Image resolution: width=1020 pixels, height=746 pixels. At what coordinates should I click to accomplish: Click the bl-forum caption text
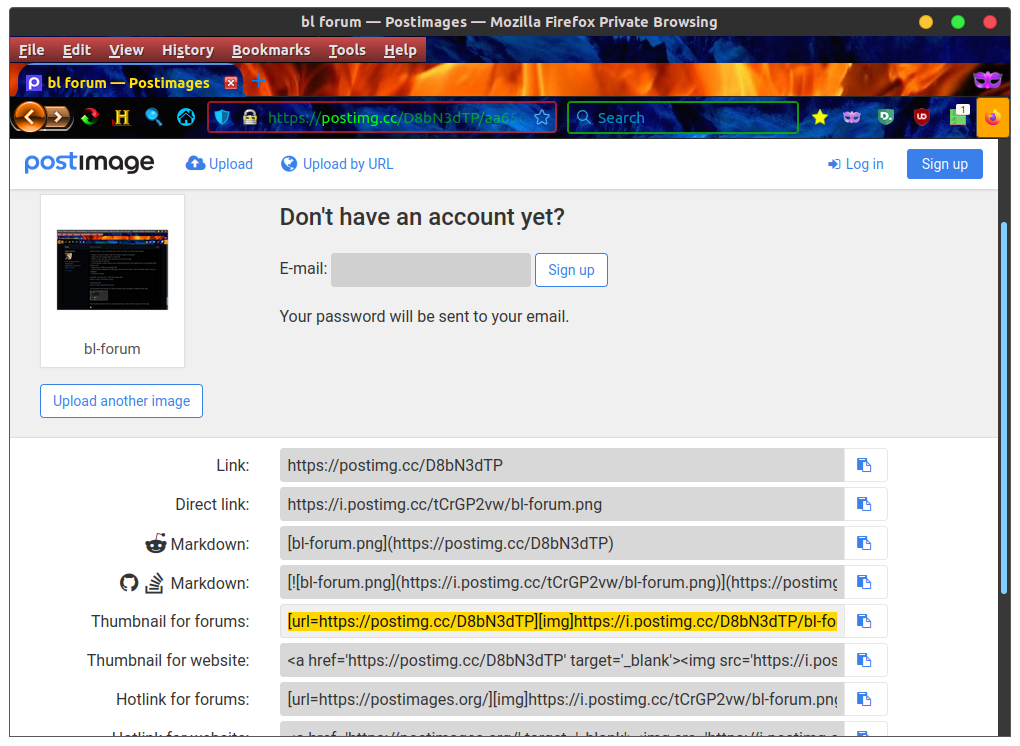coord(112,349)
